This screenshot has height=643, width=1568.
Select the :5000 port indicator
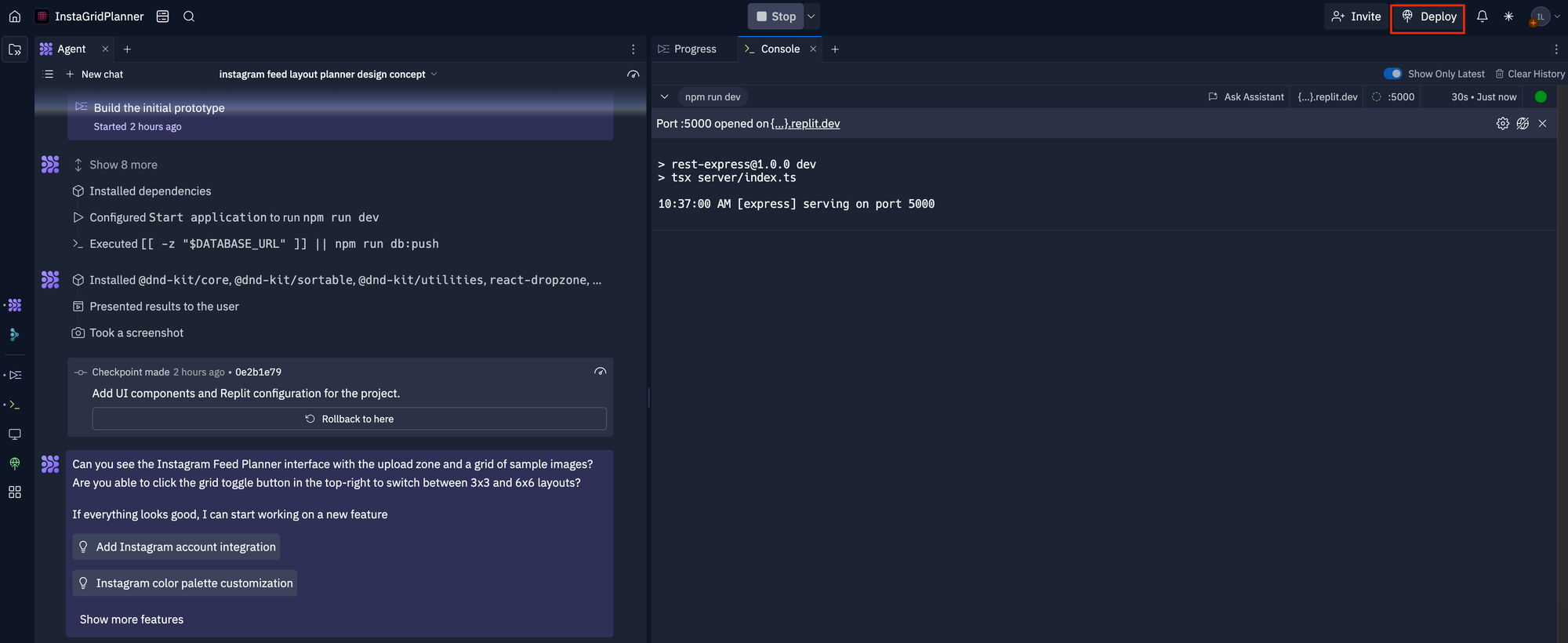(1394, 96)
